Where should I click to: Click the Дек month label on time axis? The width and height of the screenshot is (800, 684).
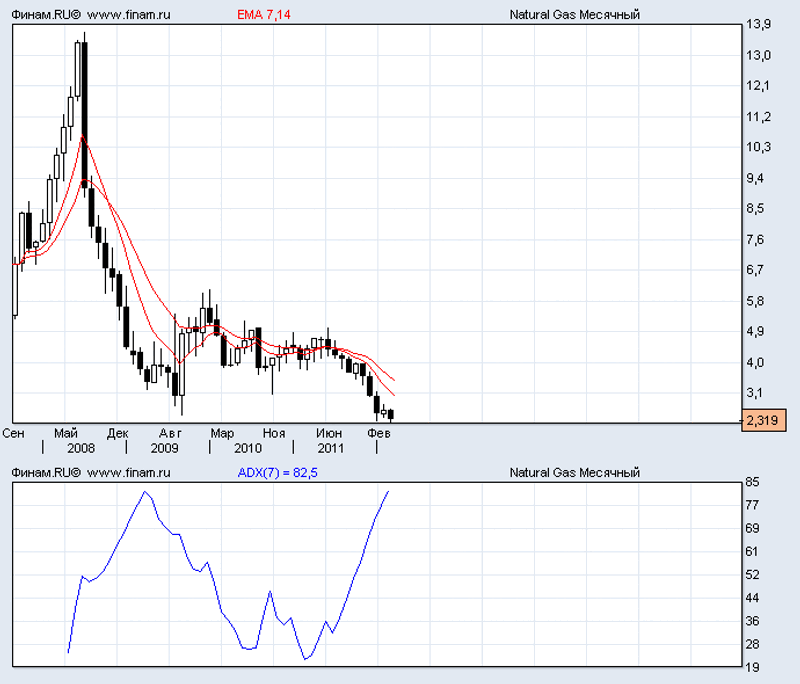[118, 434]
